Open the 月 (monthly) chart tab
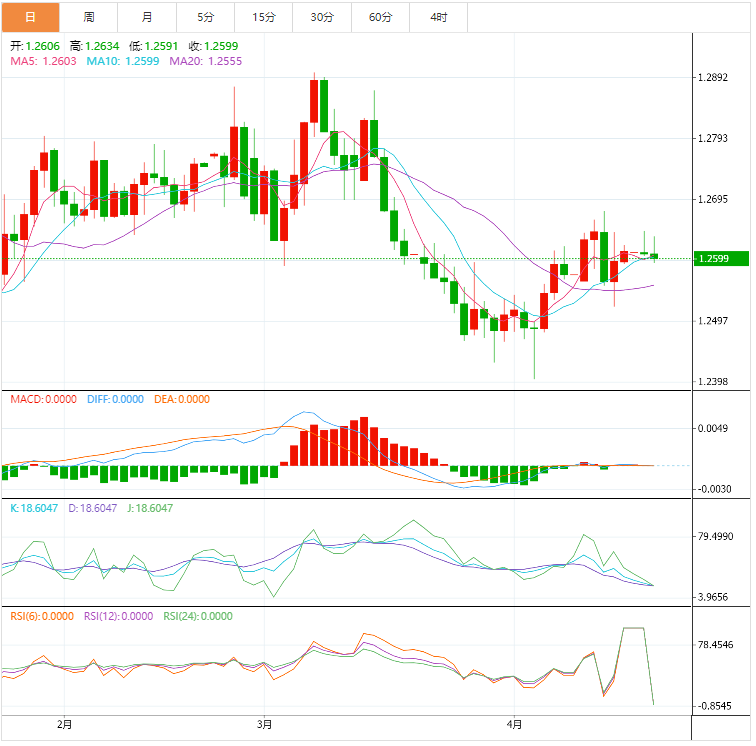The image size is (756, 746). coord(147,17)
